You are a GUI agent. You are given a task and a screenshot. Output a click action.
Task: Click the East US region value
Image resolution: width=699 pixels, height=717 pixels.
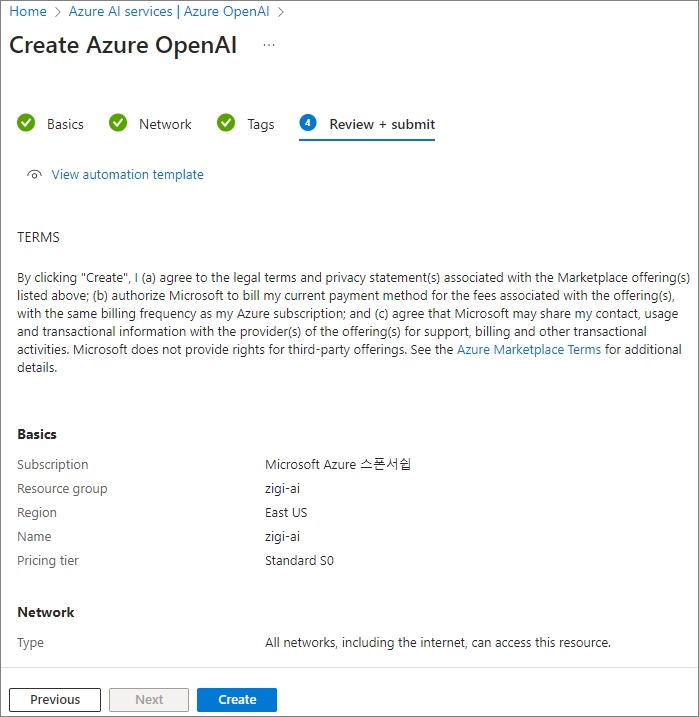(286, 513)
